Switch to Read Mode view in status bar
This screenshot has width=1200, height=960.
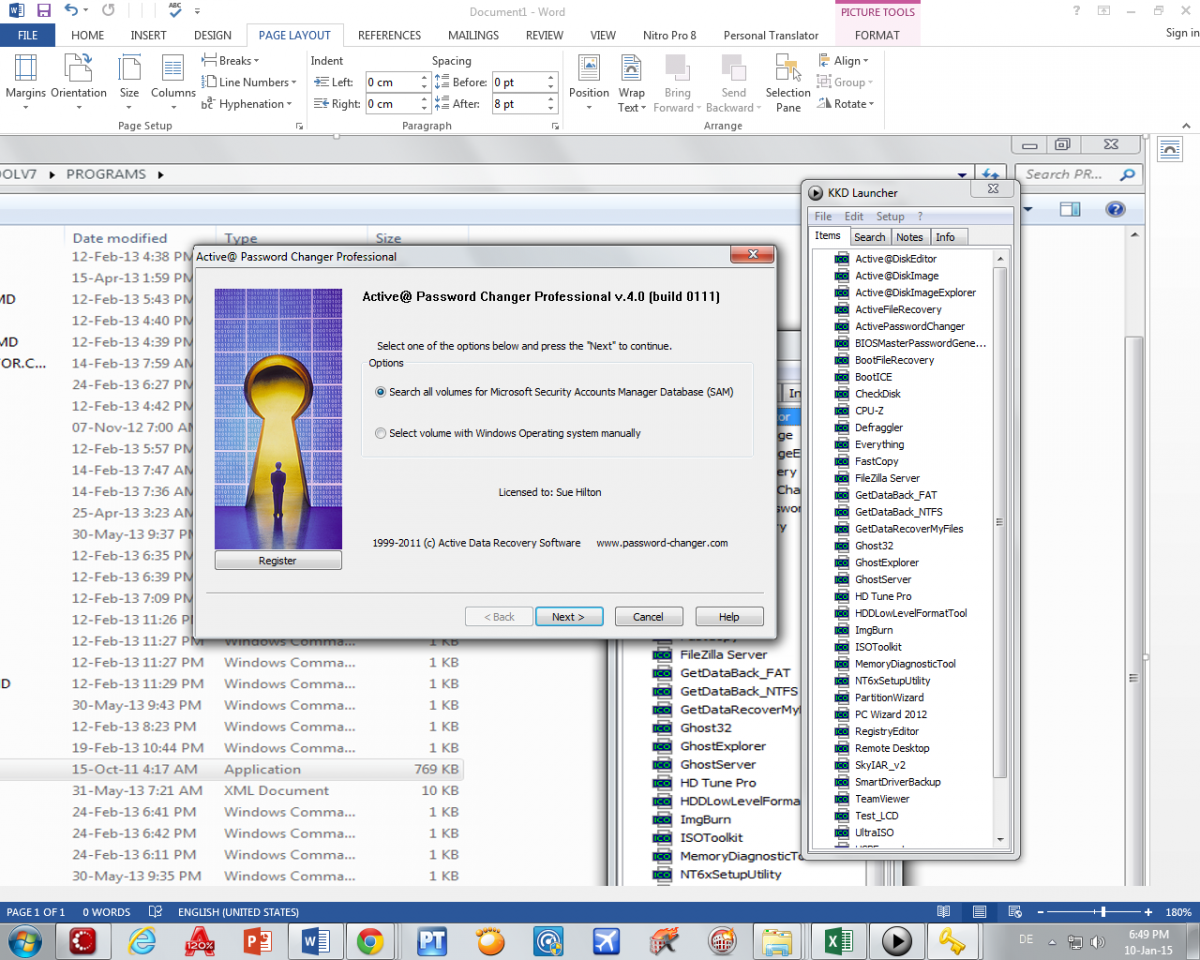pos(943,912)
